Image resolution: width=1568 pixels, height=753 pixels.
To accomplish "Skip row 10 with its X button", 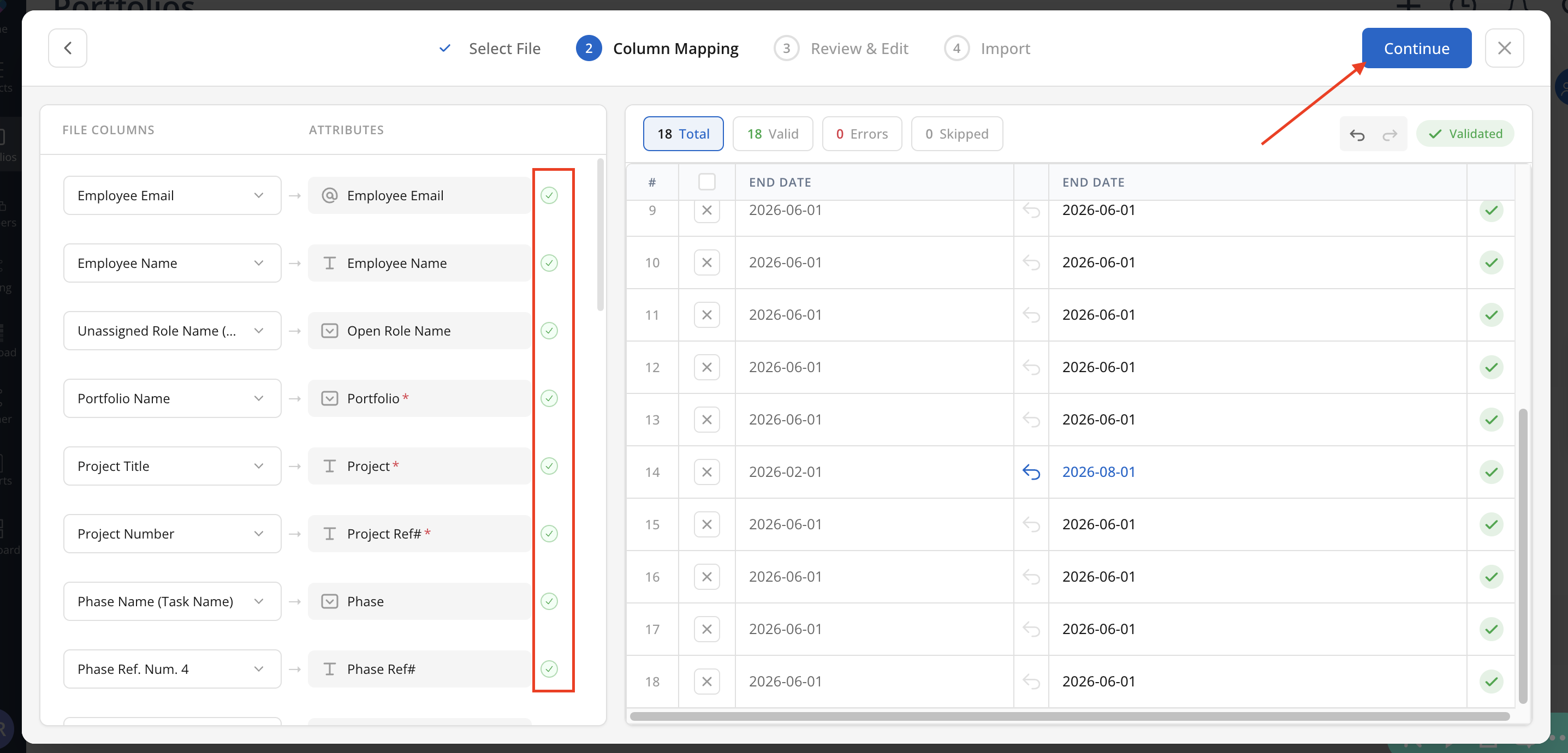I will 706,263.
